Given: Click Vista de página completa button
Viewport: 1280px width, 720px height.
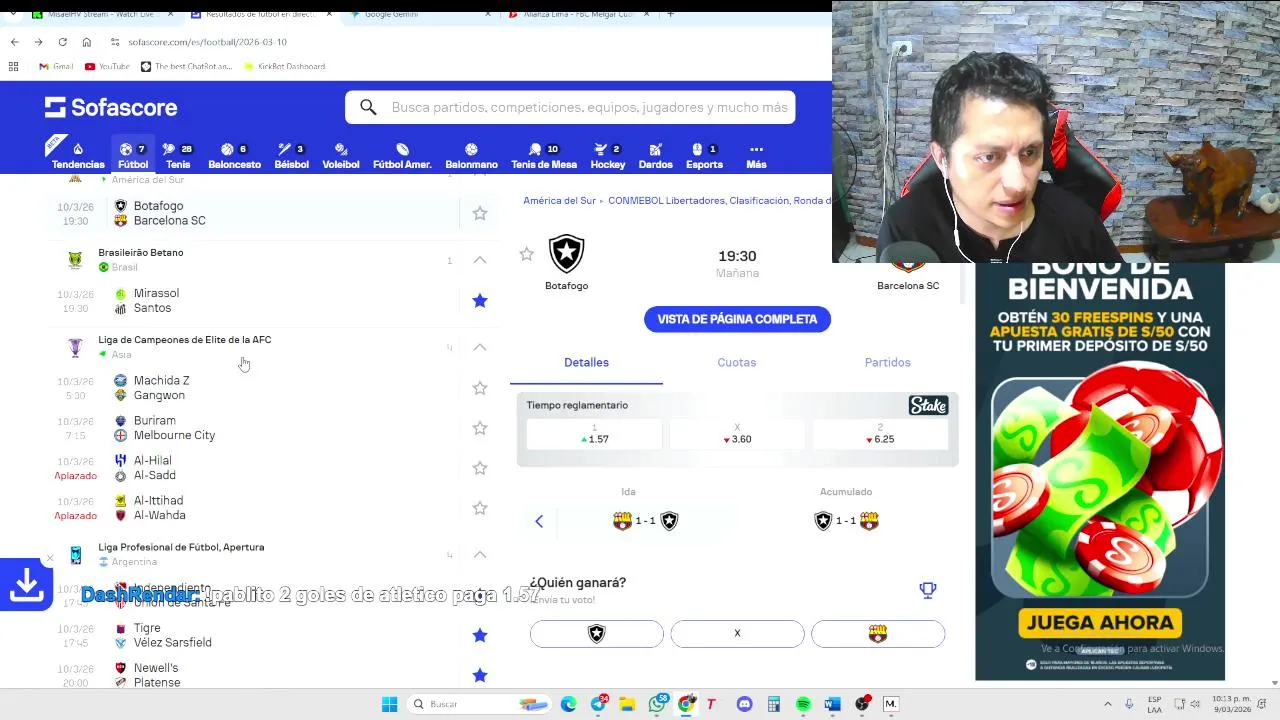Looking at the screenshot, I should (x=737, y=319).
